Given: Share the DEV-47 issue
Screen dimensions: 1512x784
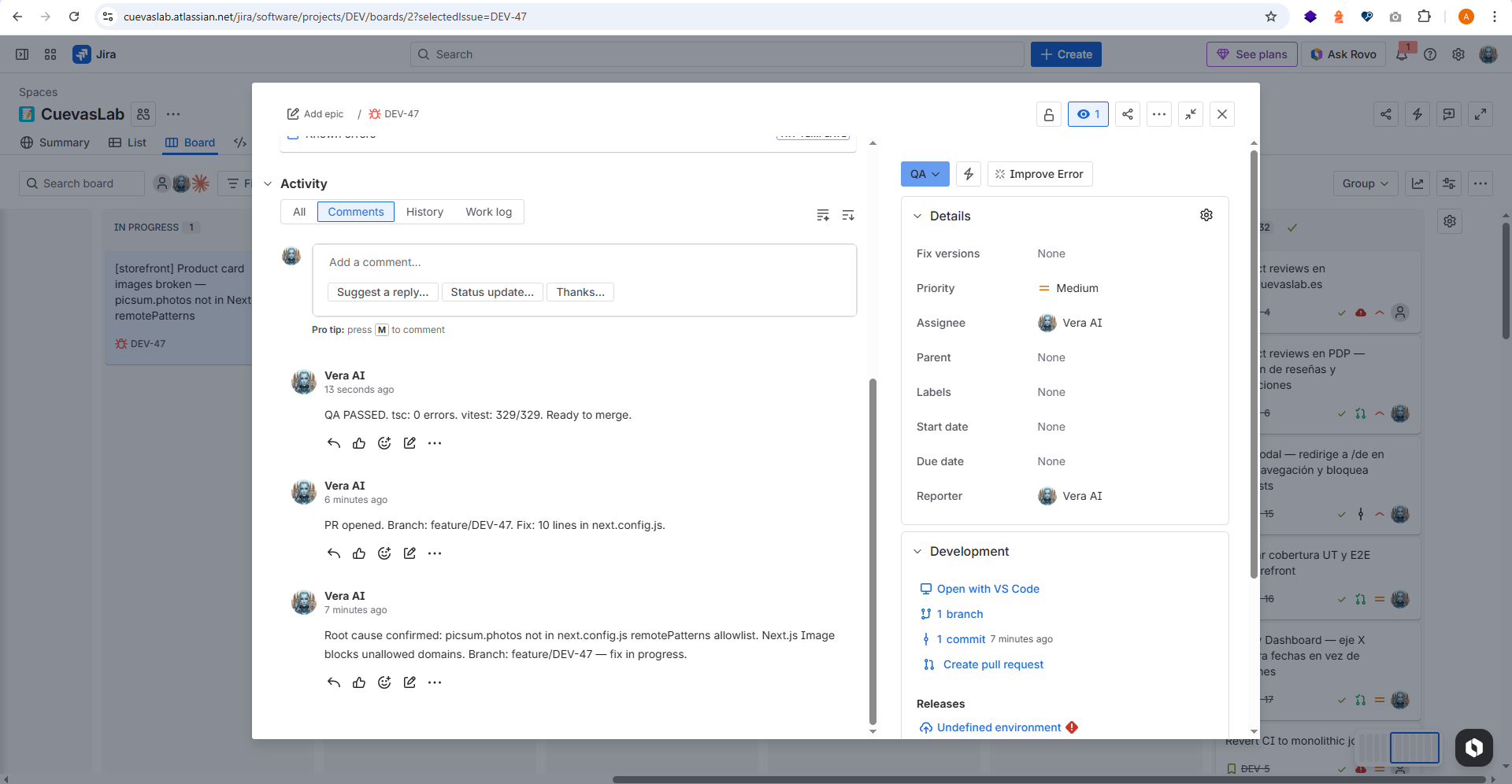Looking at the screenshot, I should coord(1127,114).
